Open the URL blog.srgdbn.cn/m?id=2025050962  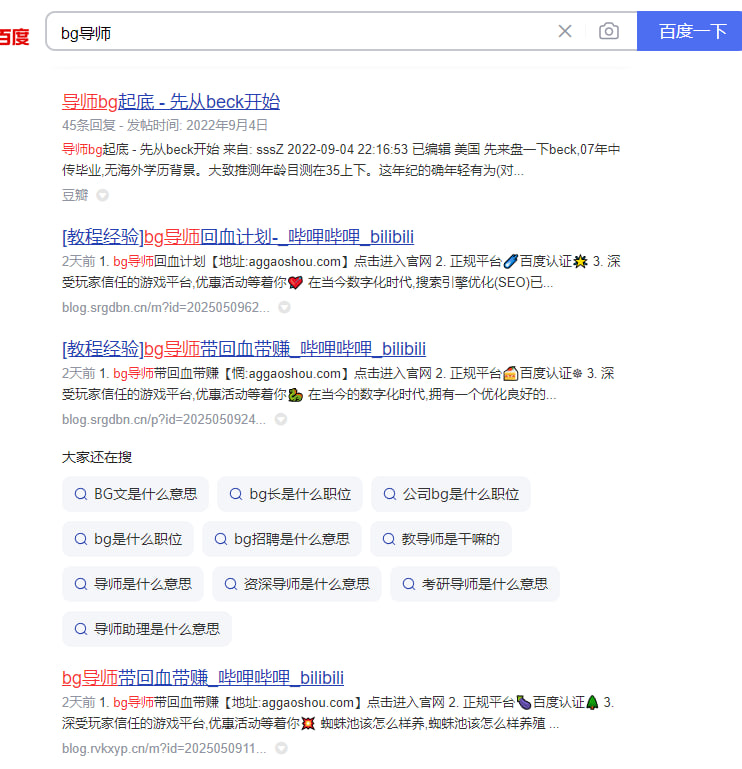point(166,308)
